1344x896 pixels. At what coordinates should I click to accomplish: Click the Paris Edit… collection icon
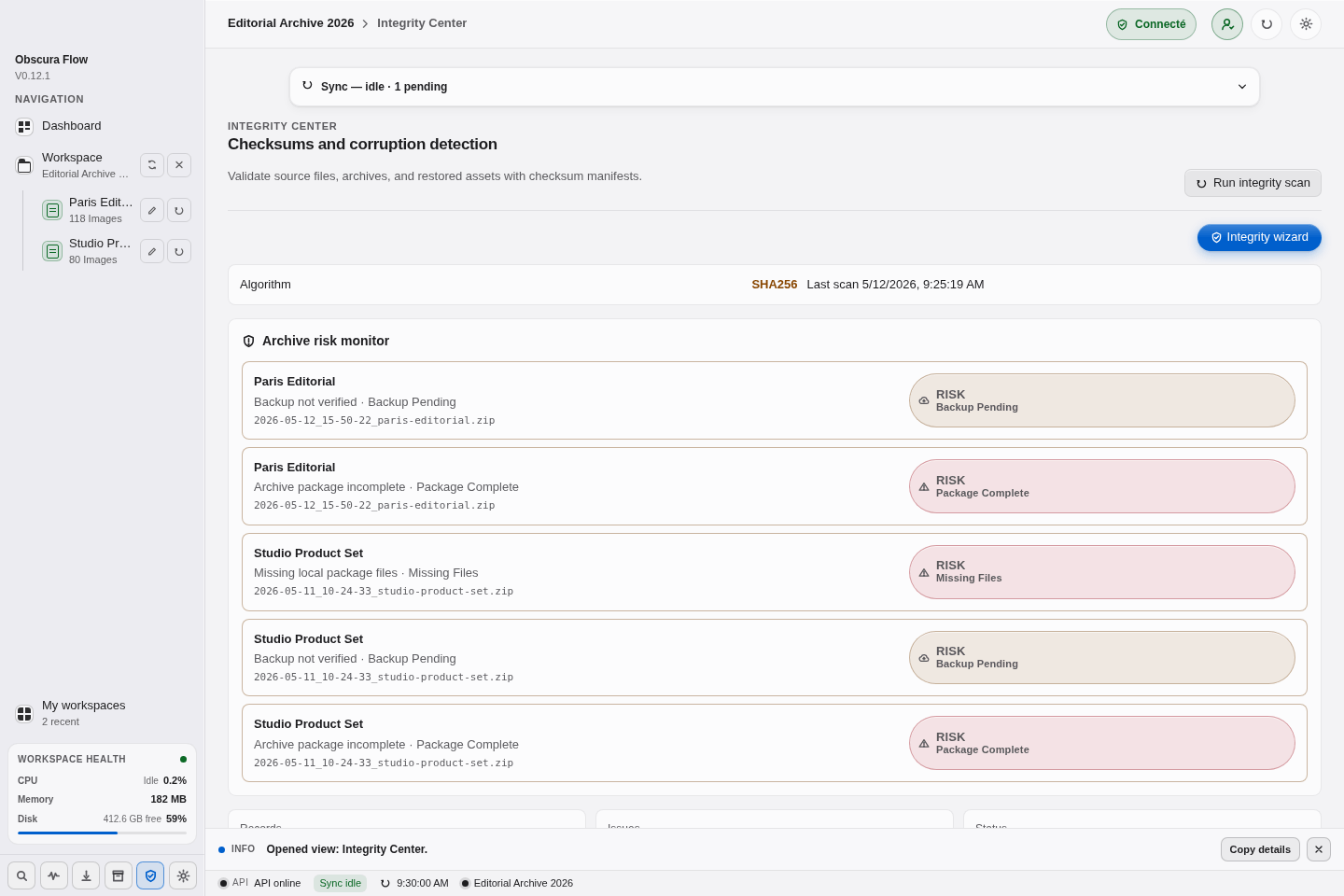point(52,210)
